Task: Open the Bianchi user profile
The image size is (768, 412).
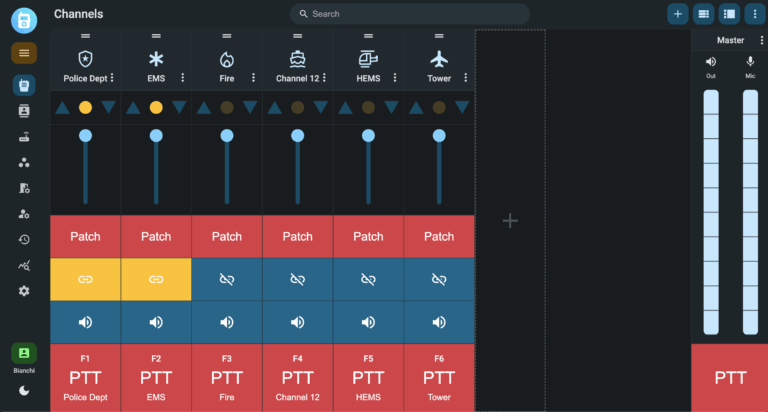Action: click(x=24, y=353)
